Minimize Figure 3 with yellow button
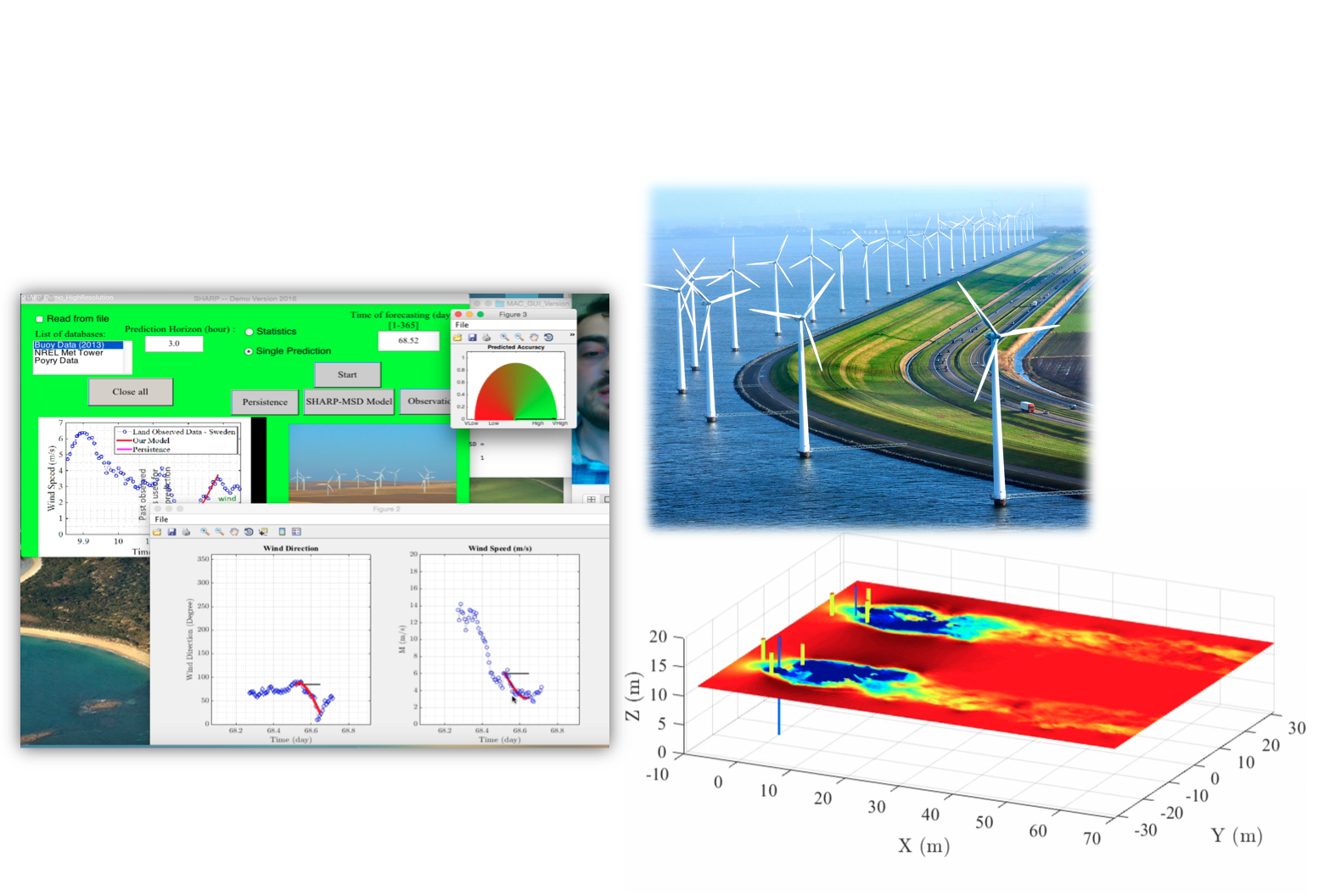The width and height of the screenshot is (1324, 896). [x=469, y=314]
